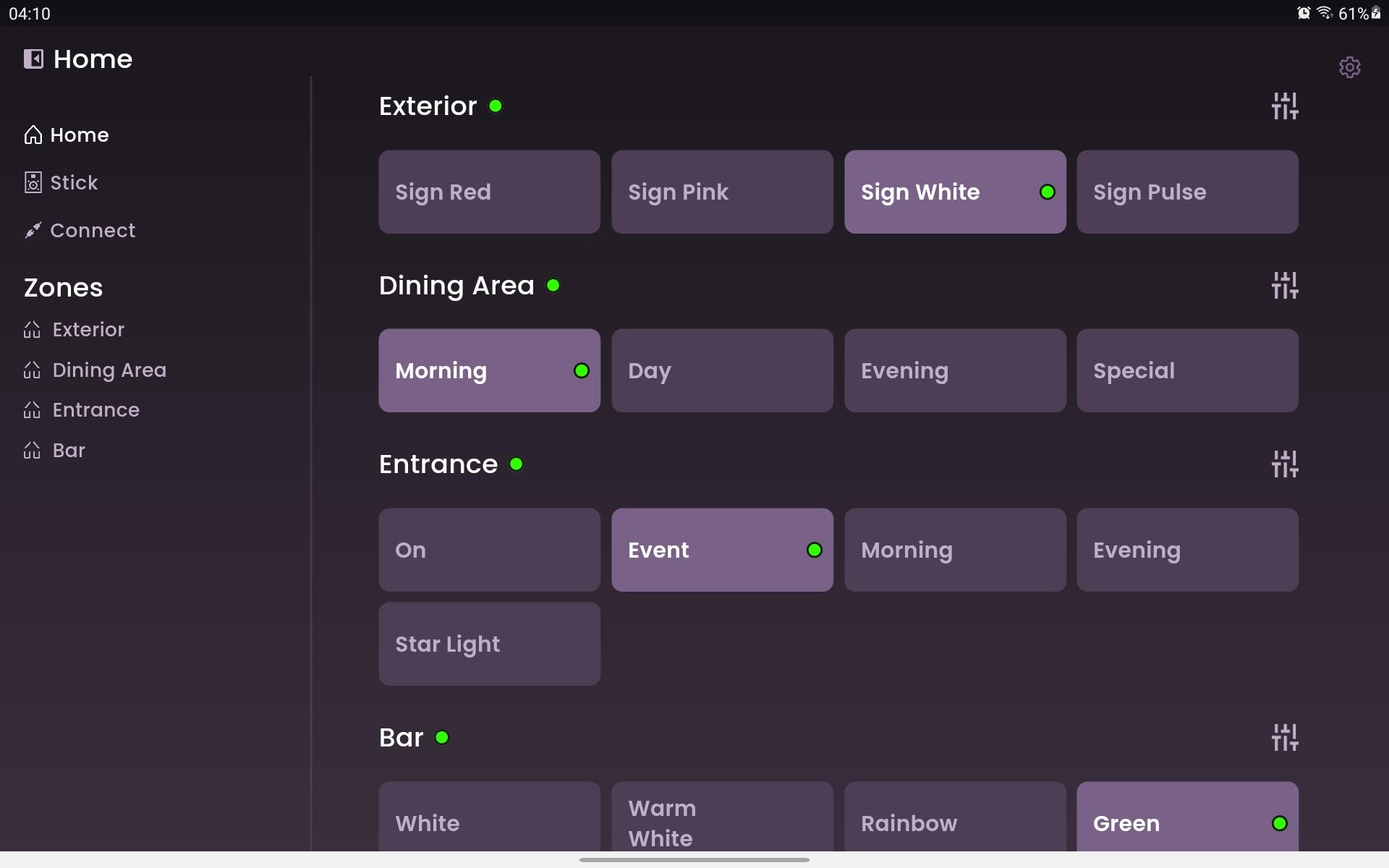Open Dining Area zone sliders settings icon
Viewport: 1389px width, 868px height.
click(1285, 286)
